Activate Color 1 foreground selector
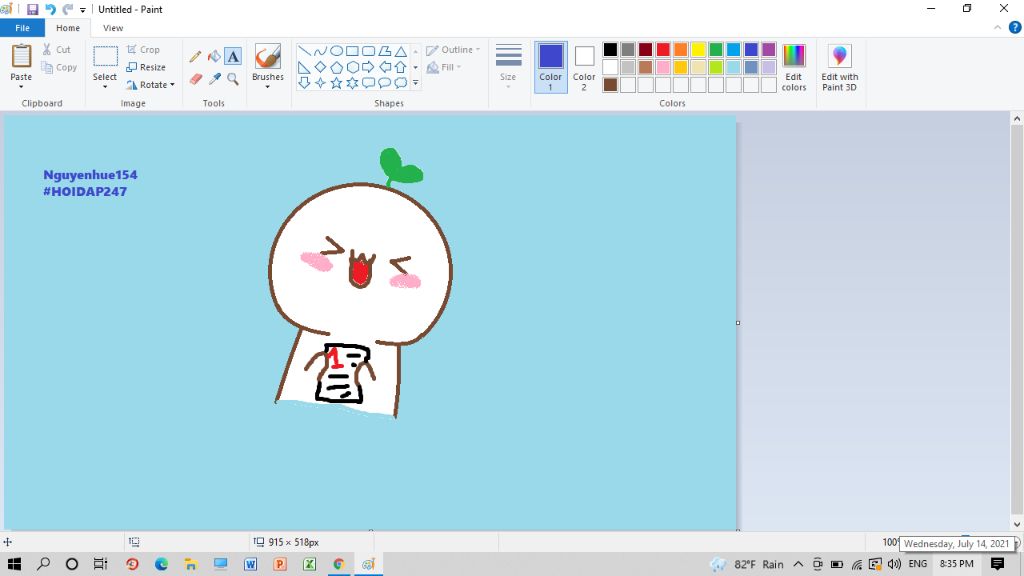This screenshot has height=576, width=1024. pos(551,67)
